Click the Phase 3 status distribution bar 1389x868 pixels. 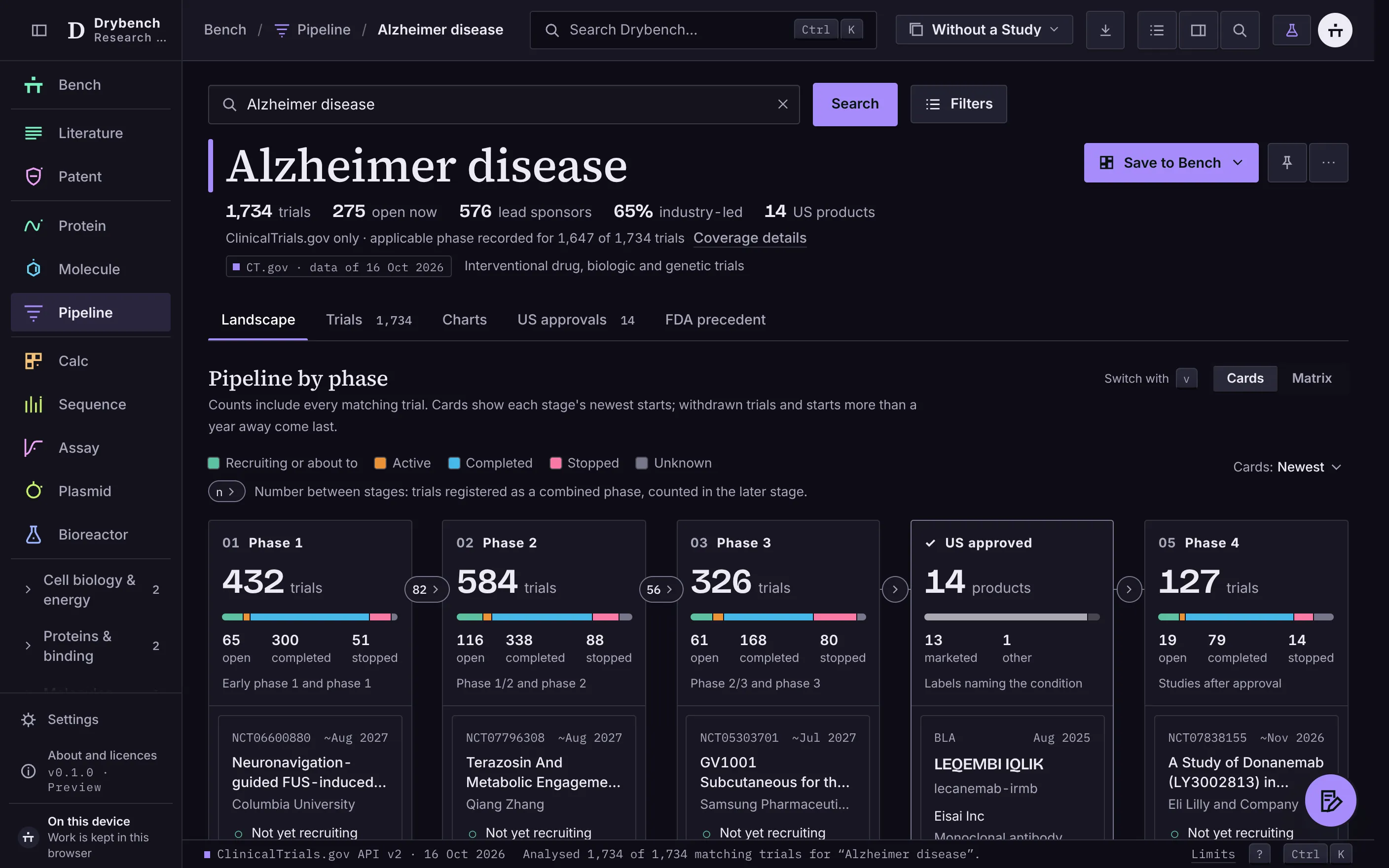pyautogui.click(x=778, y=617)
